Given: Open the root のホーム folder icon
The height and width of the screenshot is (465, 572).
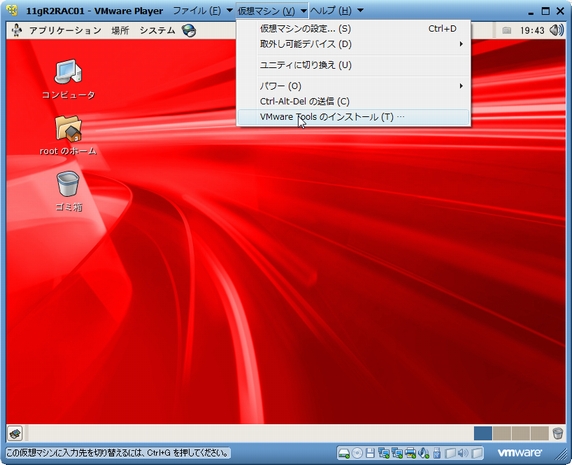Looking at the screenshot, I should click(68, 135).
